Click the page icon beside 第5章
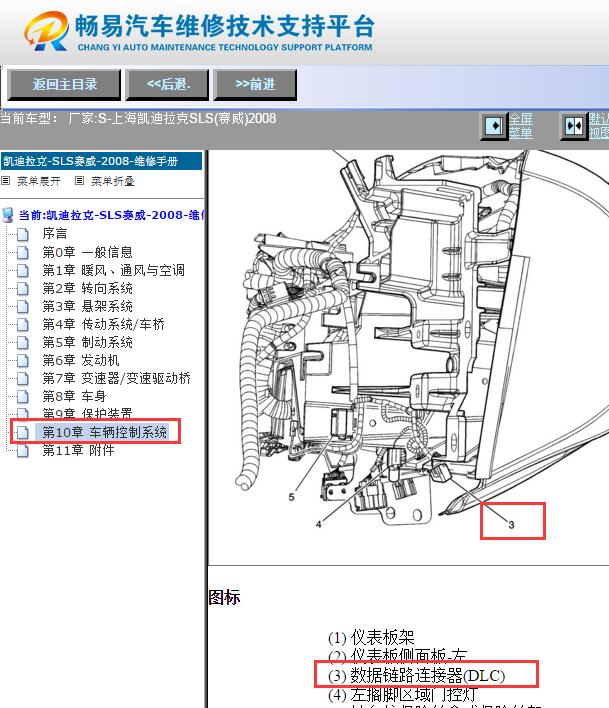The width and height of the screenshot is (609, 708). [23, 343]
